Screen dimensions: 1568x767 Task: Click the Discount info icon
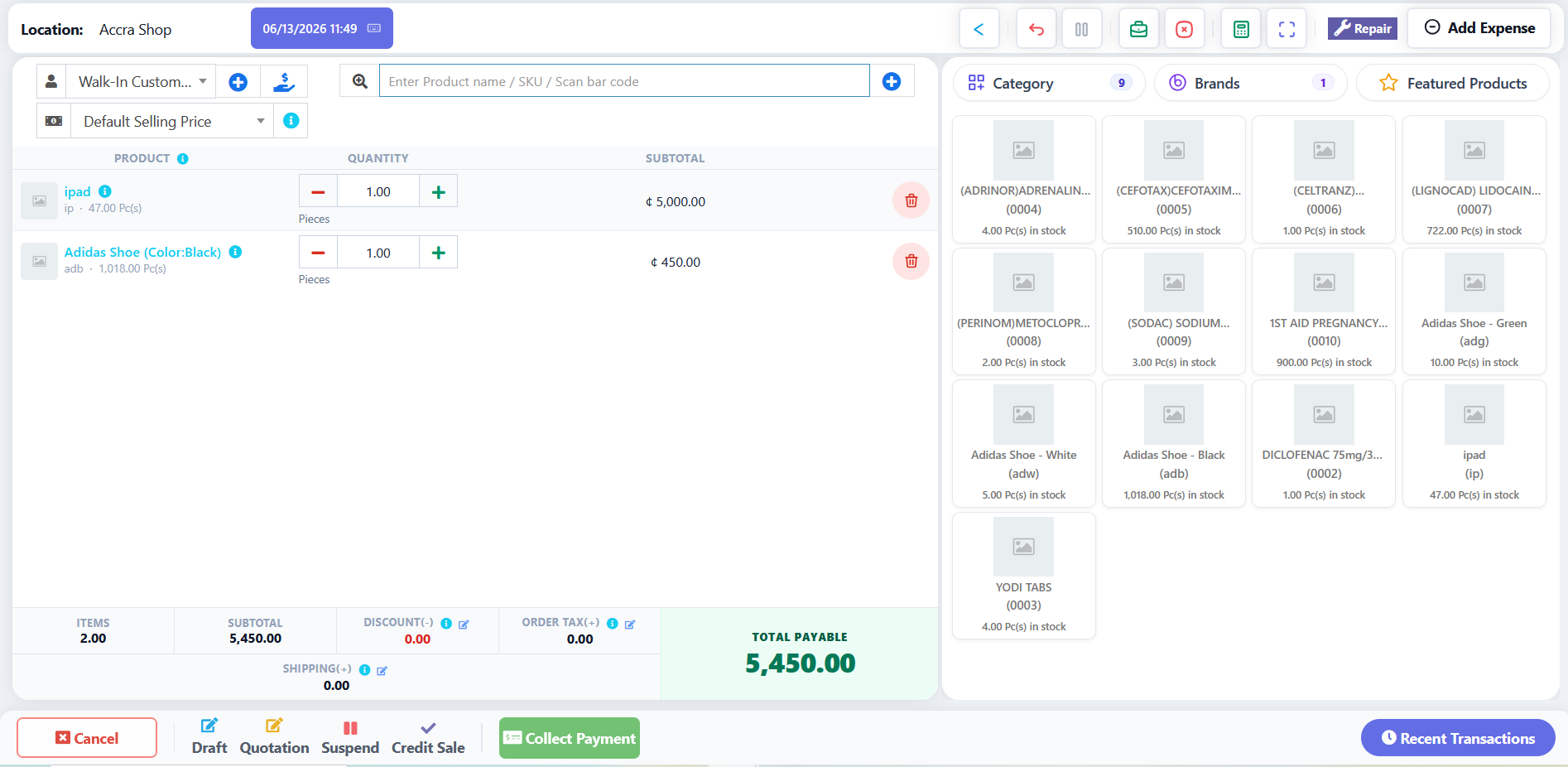(446, 623)
